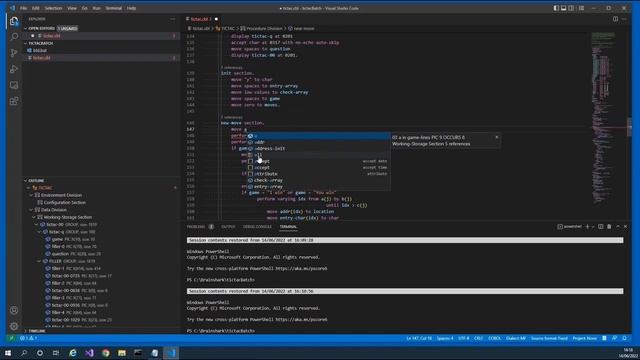Collapse the TICTACBATCH folder section
The image size is (640, 360).
point(25,43)
